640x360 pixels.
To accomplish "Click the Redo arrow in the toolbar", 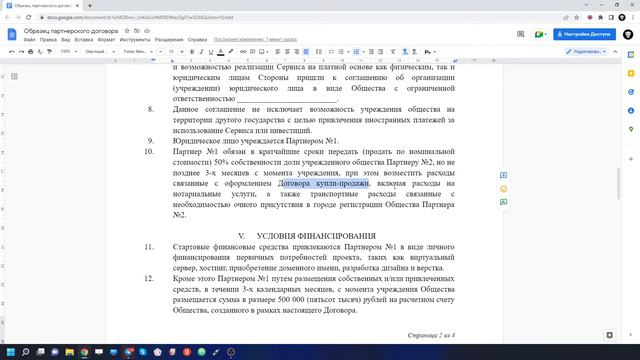I will [21, 52].
